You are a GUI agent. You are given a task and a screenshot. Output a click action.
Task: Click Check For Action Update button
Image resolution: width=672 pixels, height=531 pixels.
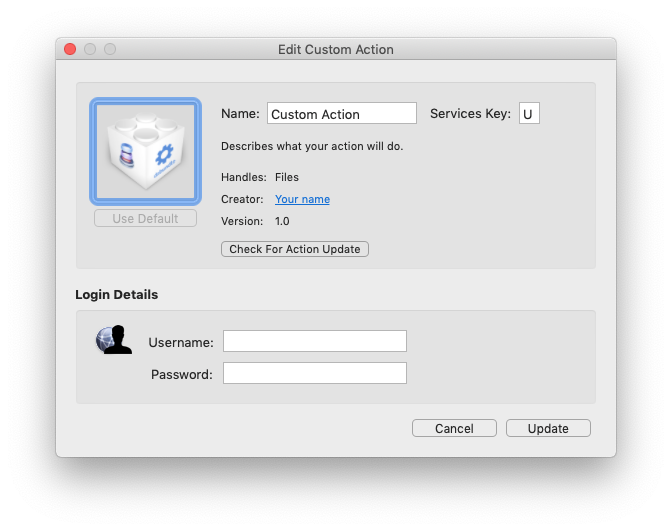295,249
